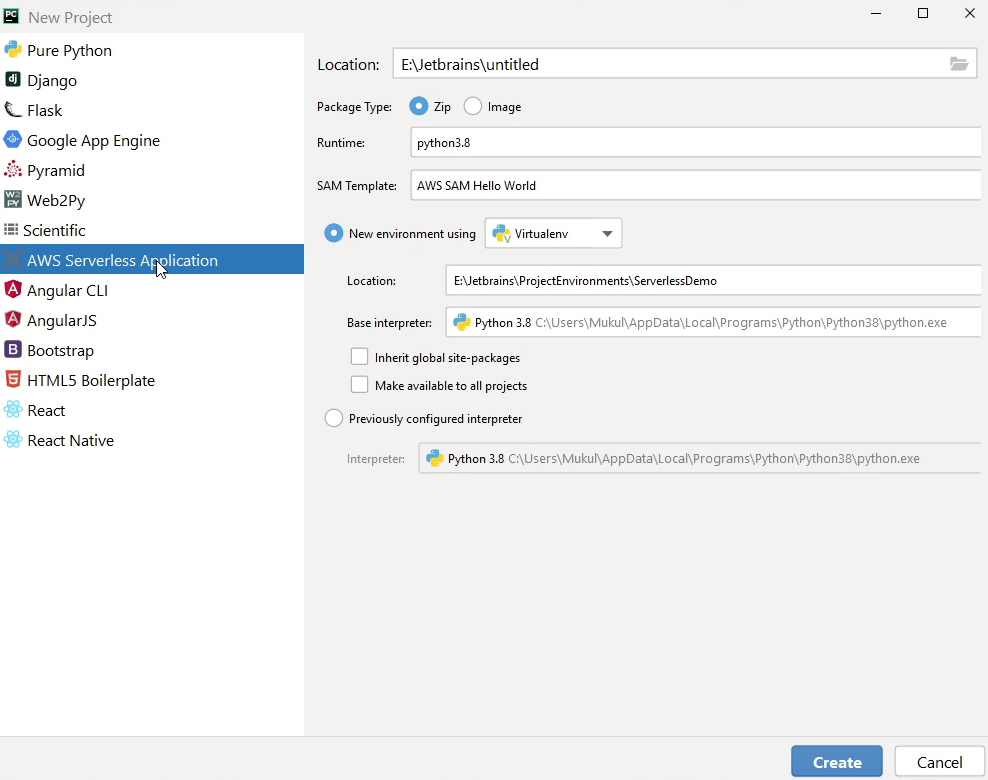Select Google App Engine icon
The width and height of the screenshot is (988, 780).
point(13,140)
